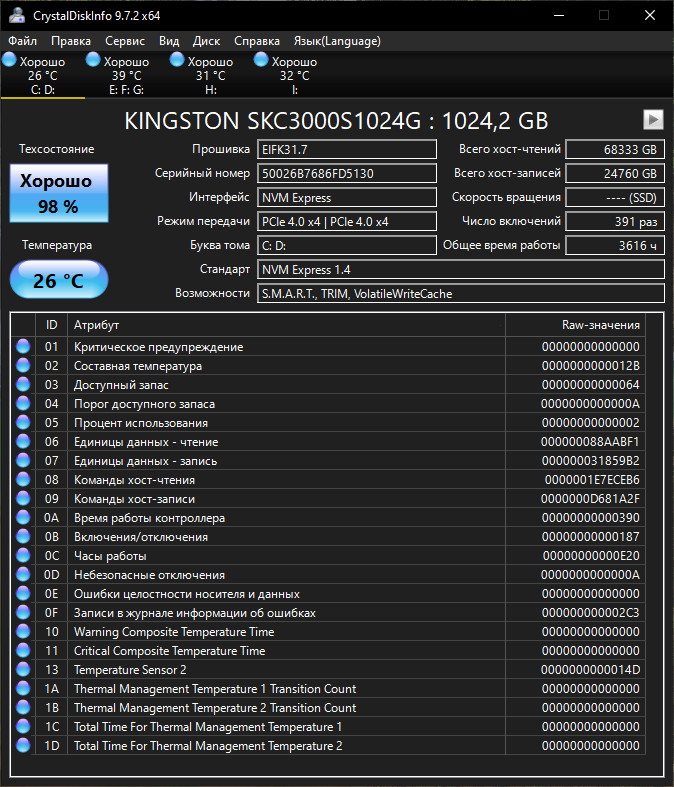Click the CrystalDiskInfo app icon in title bar

(x=16, y=16)
